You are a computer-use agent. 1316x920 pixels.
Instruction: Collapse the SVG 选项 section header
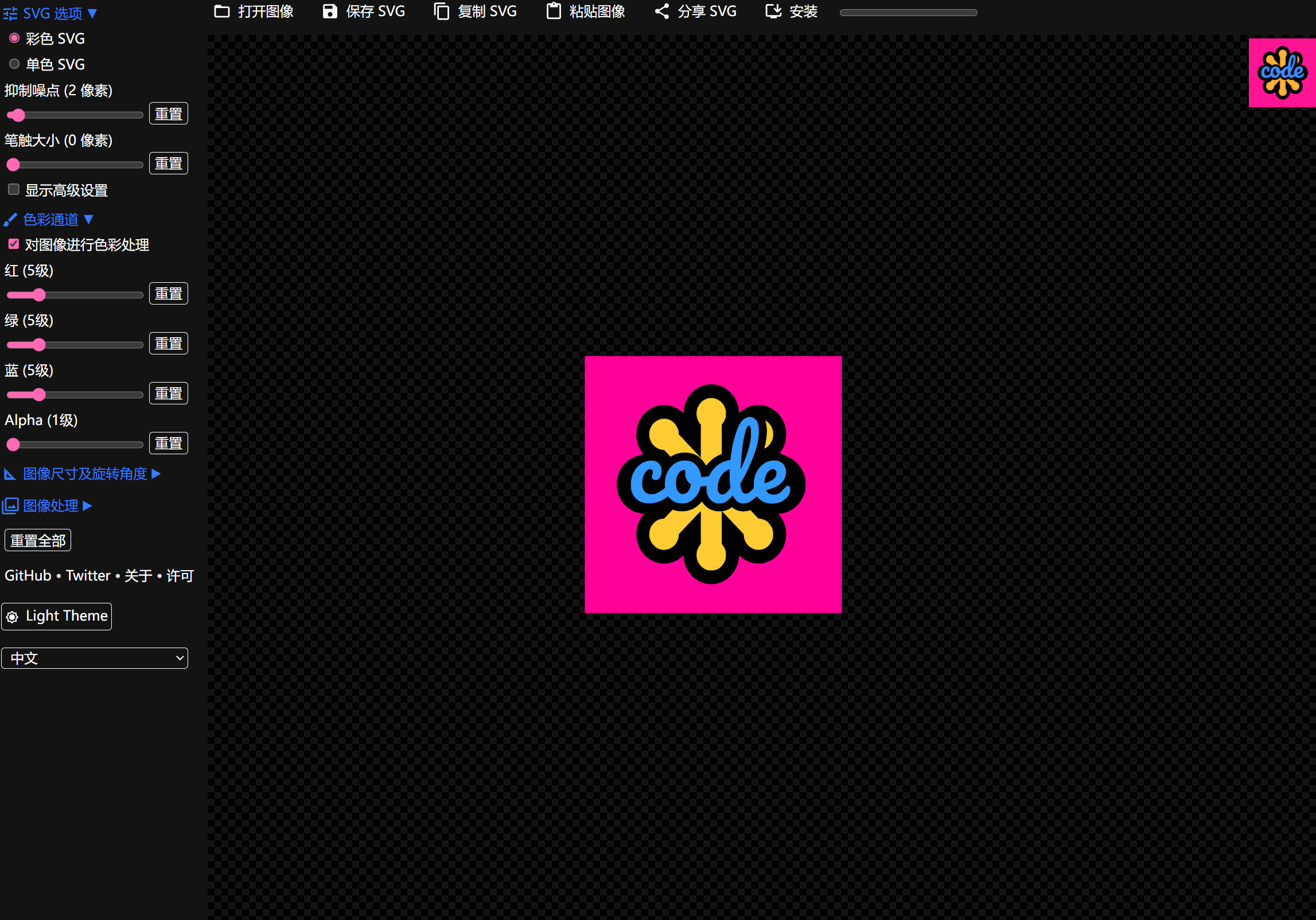(52, 13)
